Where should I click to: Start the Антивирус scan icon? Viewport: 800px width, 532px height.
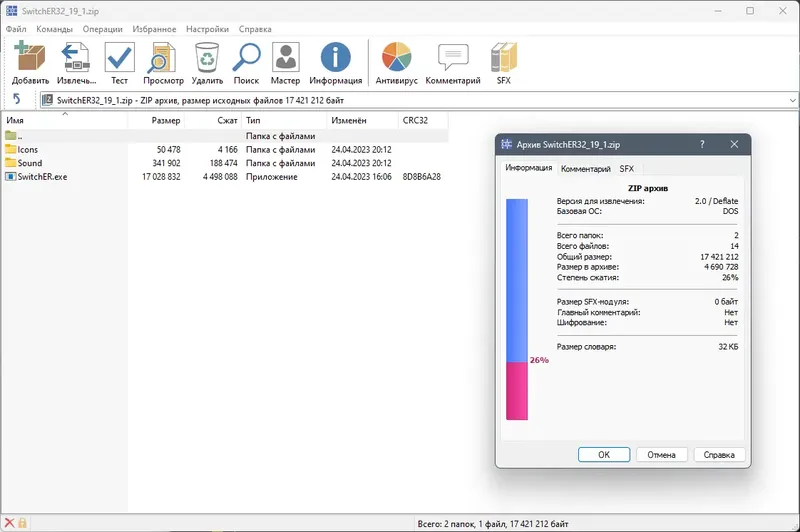pos(396,57)
